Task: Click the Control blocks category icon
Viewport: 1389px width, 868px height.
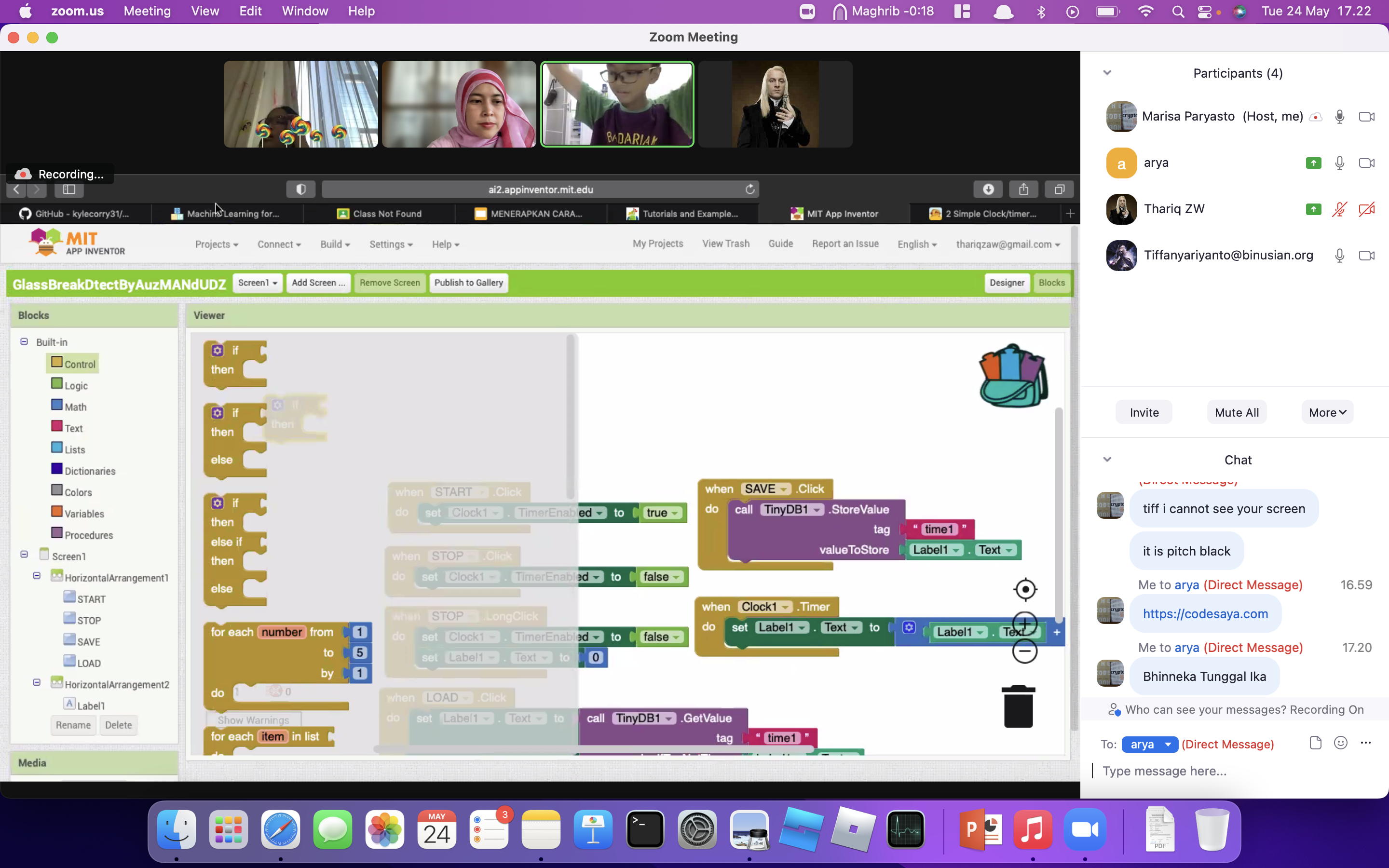Action: point(57,362)
